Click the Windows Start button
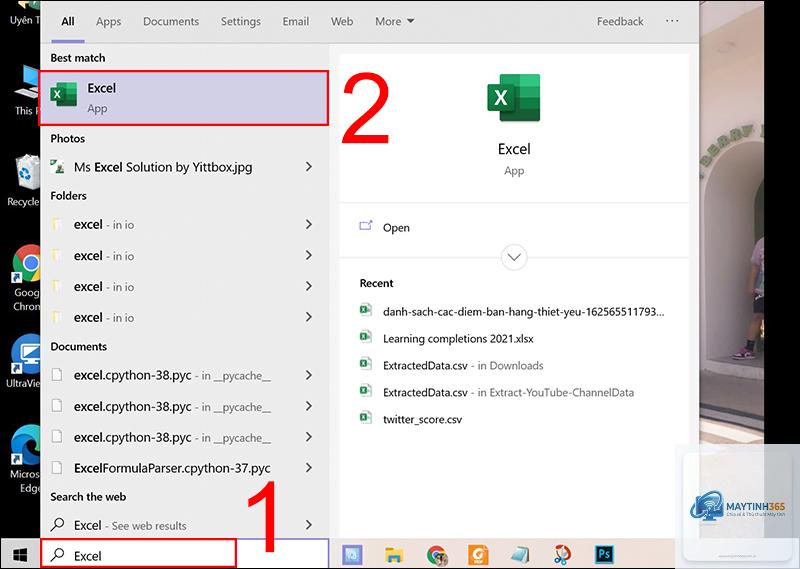800x569 pixels. coord(20,554)
